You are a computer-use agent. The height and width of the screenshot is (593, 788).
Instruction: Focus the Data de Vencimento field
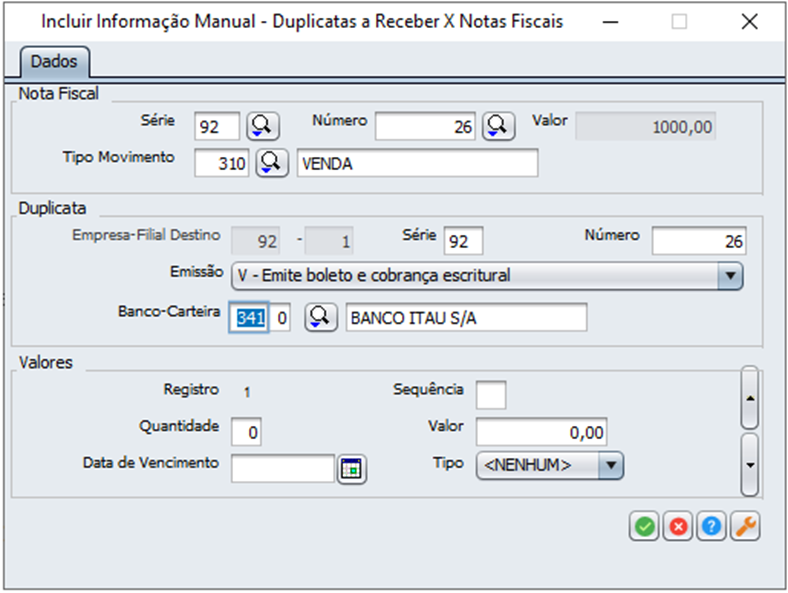pos(283,468)
